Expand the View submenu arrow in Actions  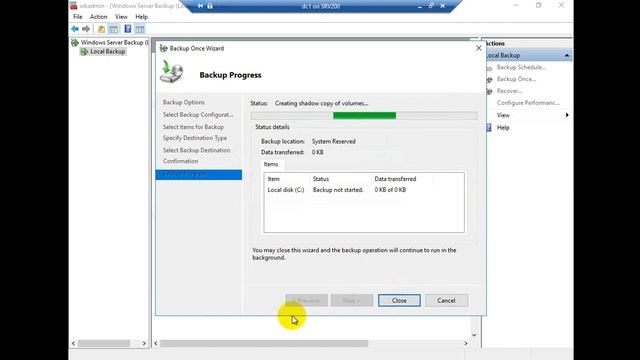(x=567, y=115)
